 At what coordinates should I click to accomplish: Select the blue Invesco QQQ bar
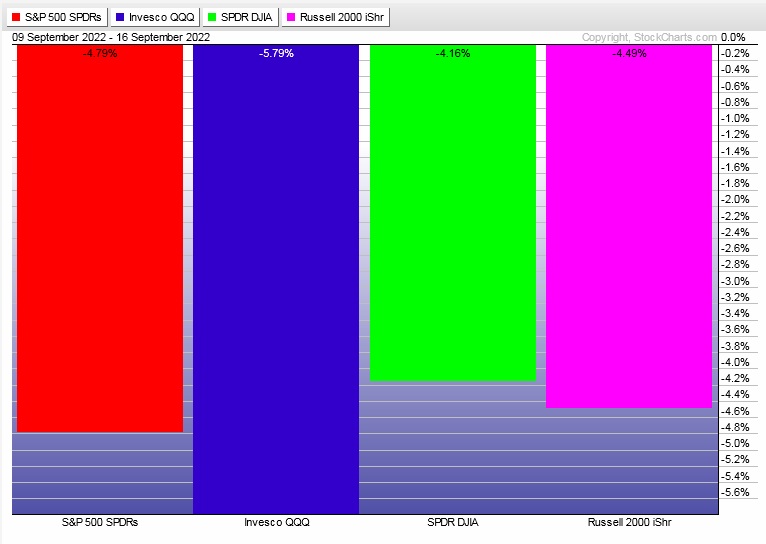click(276, 279)
